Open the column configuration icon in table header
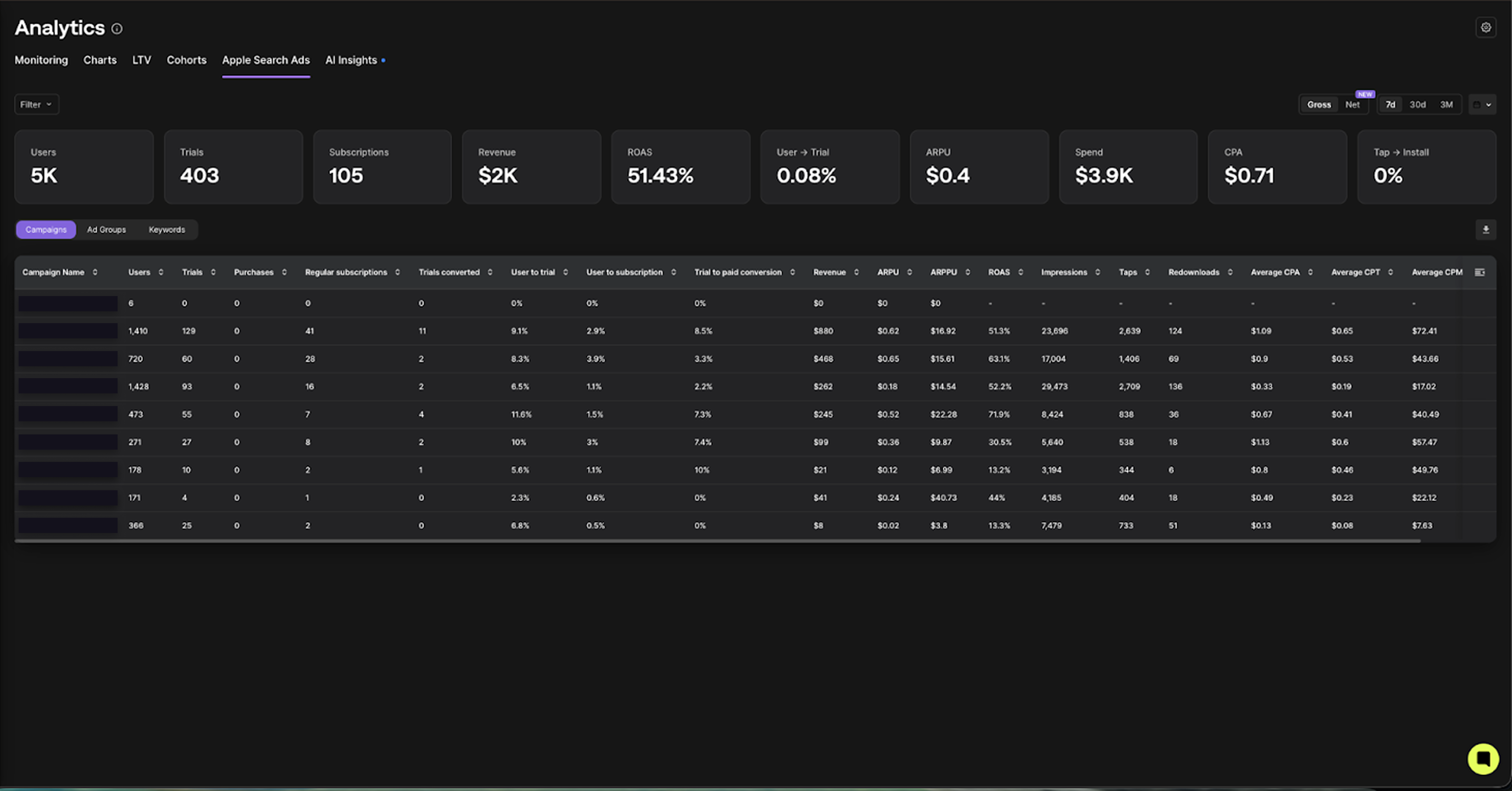Screen dimensions: 1512x791 (1480, 272)
